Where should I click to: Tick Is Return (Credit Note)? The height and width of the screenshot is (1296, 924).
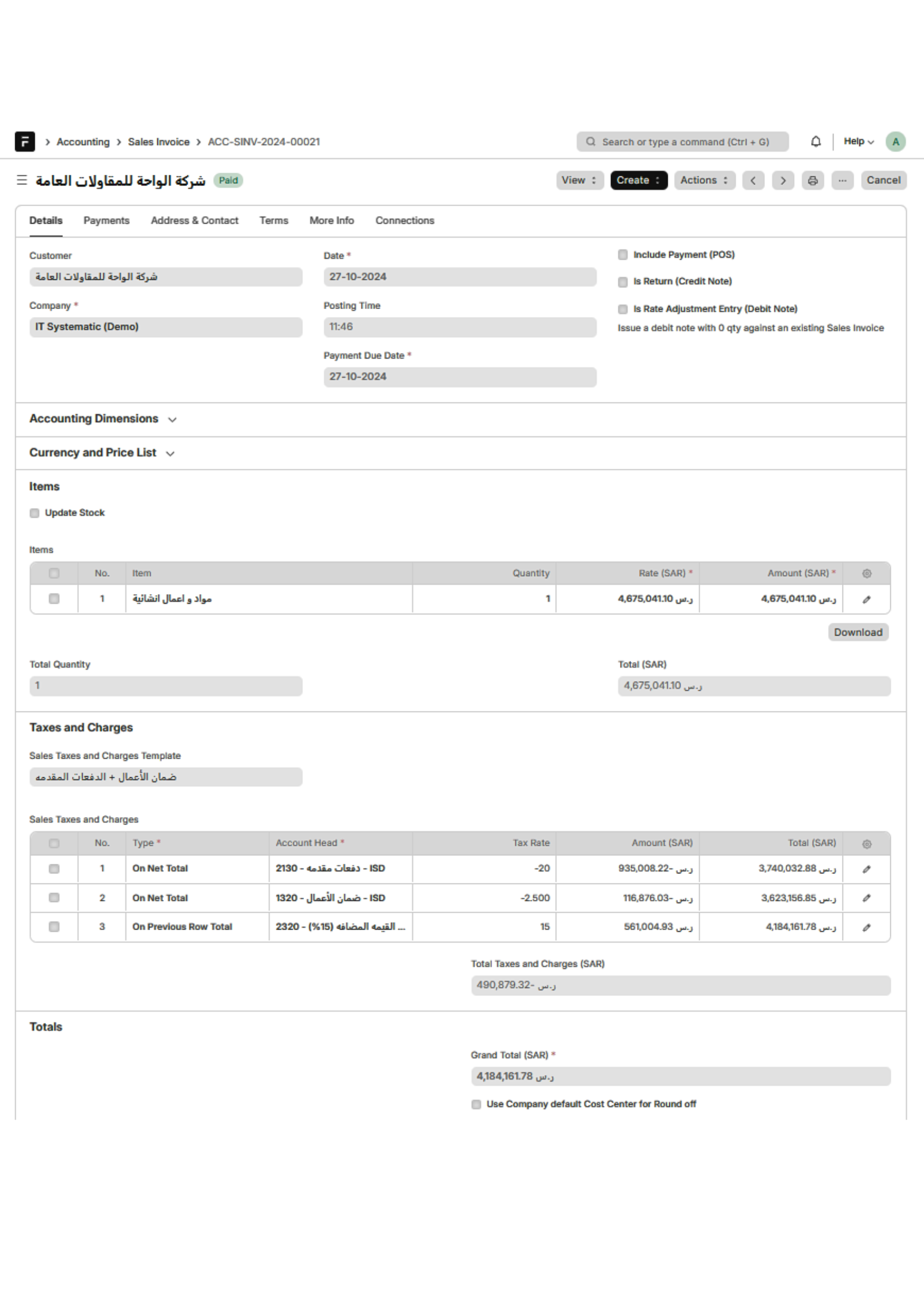coord(622,282)
